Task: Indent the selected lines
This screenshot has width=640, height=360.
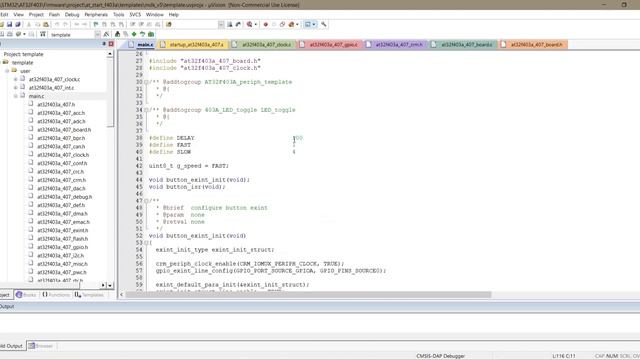Action: coord(133,24)
